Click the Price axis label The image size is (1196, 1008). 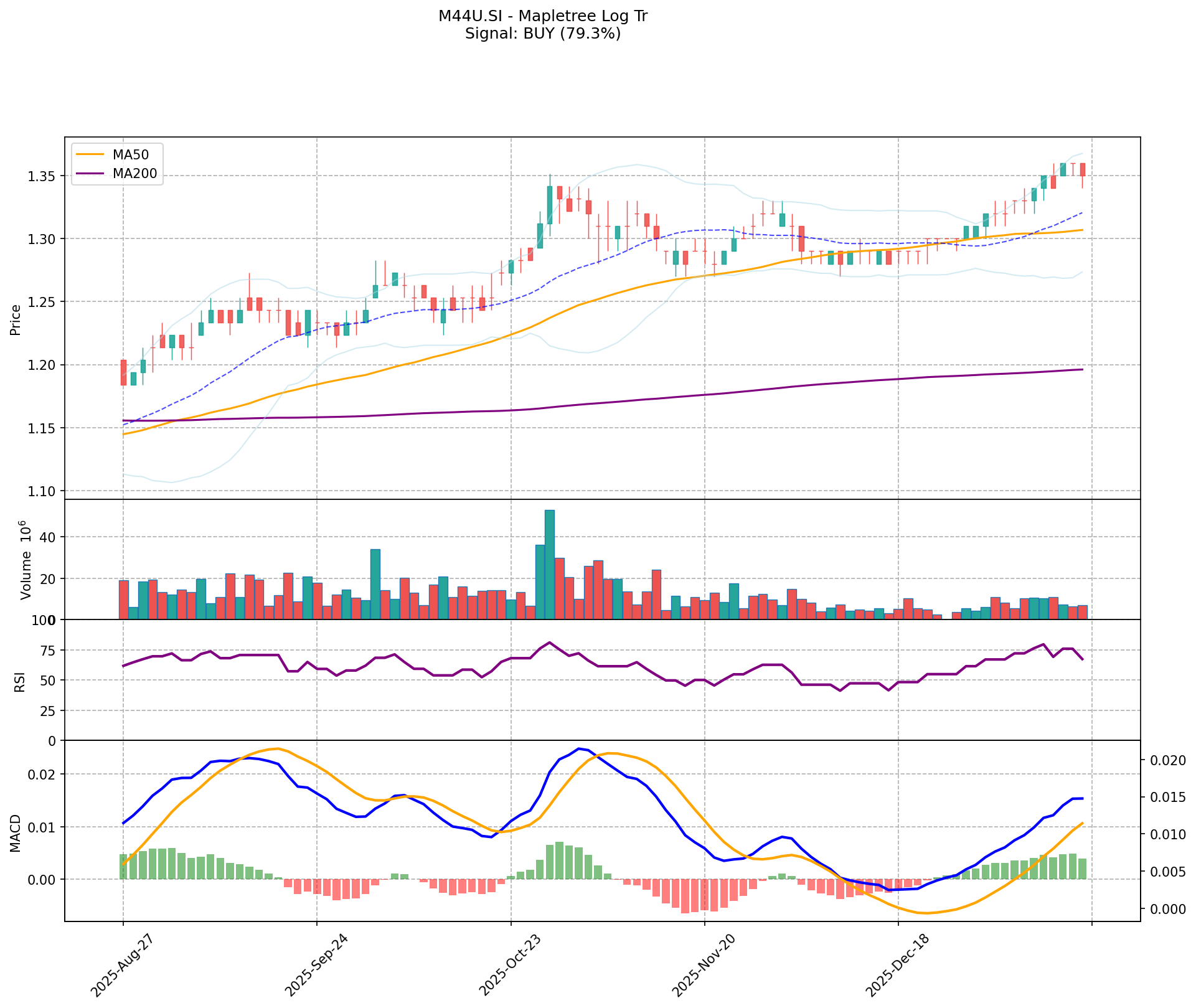(16, 319)
